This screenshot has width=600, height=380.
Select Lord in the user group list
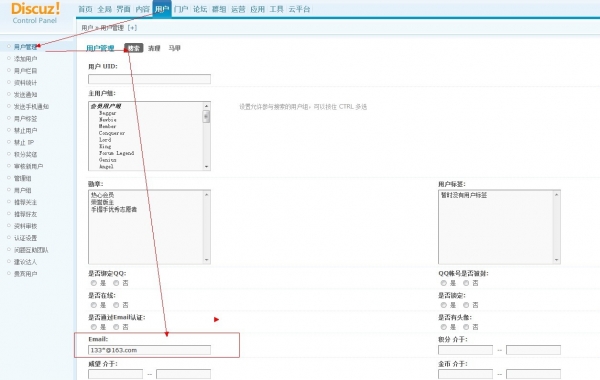[x=105, y=140]
